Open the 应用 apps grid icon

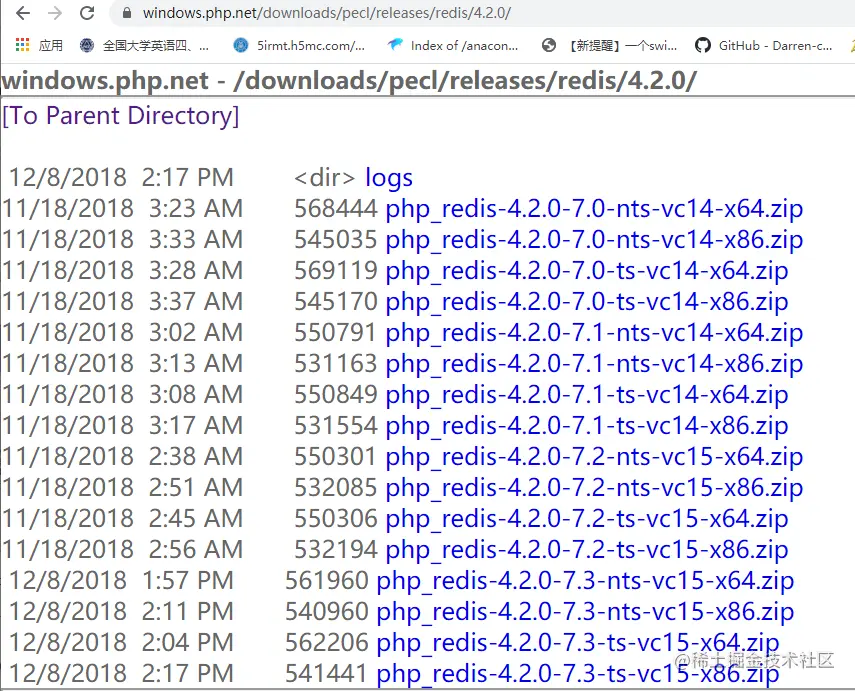(22, 45)
